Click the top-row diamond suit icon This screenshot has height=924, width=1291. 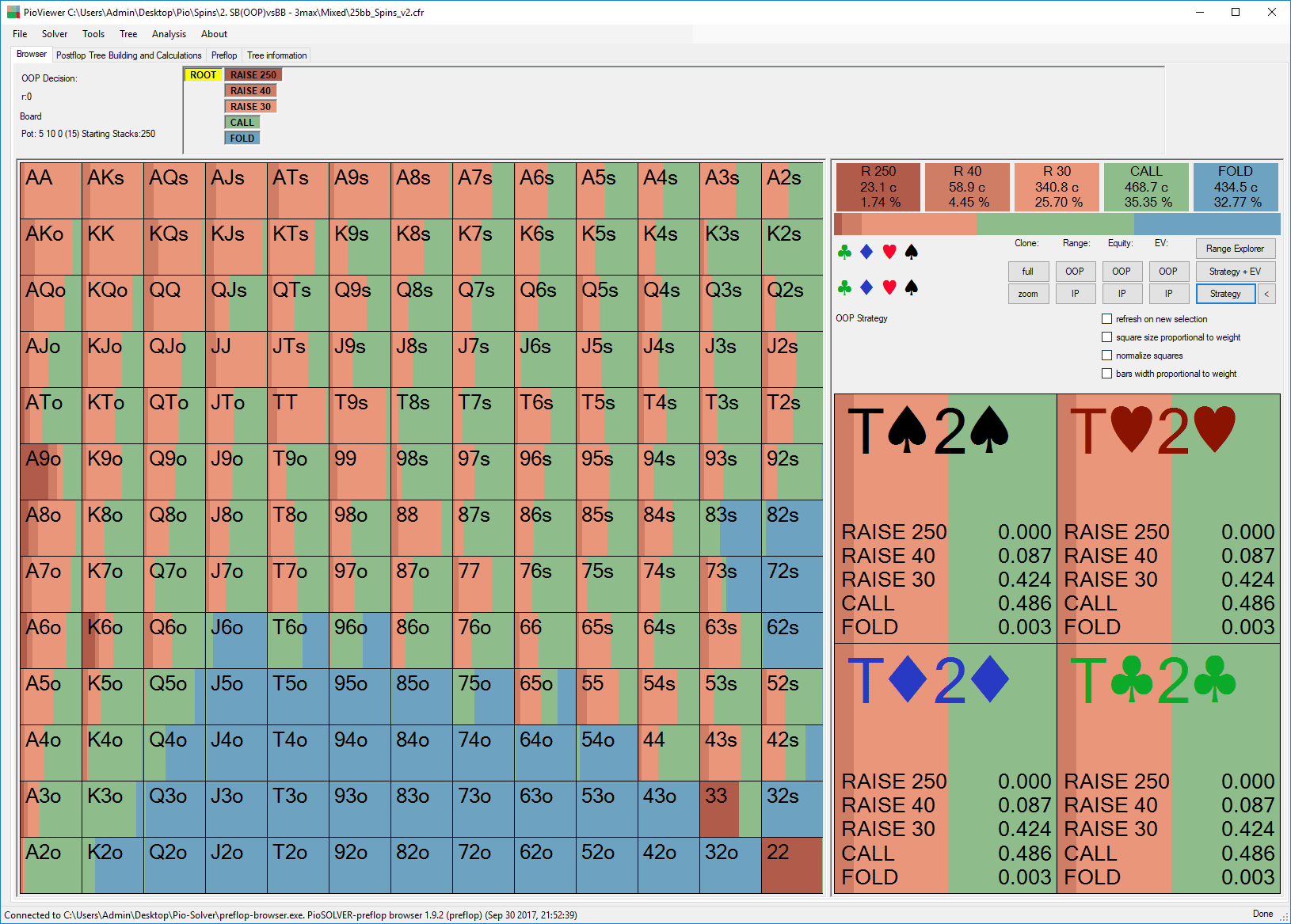pos(866,252)
